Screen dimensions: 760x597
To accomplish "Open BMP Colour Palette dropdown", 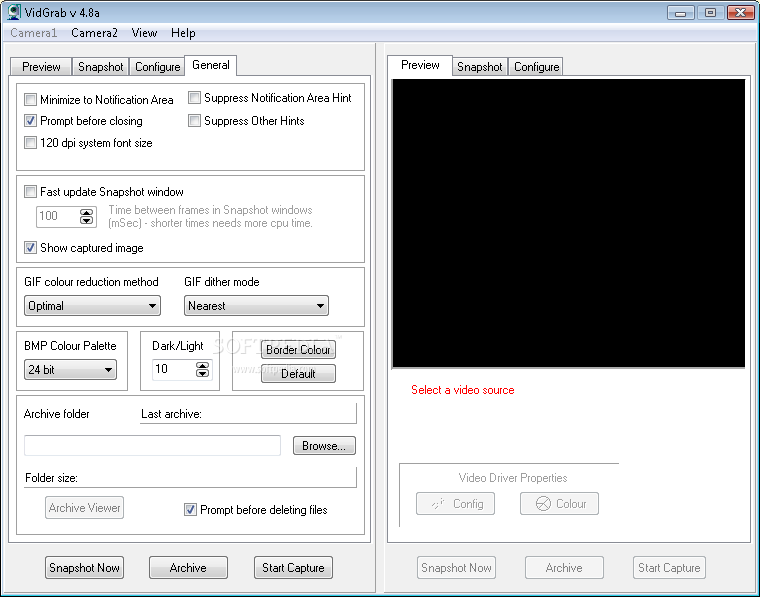I will click(x=70, y=370).
